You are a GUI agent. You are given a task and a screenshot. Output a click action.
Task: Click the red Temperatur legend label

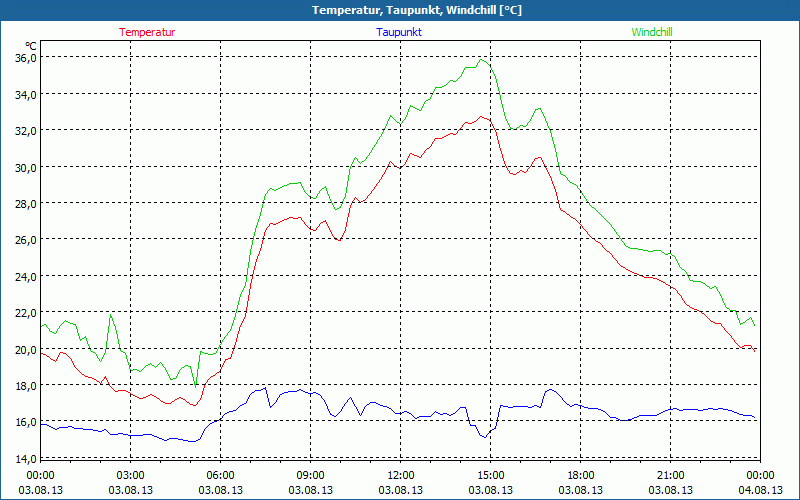pyautogui.click(x=147, y=32)
